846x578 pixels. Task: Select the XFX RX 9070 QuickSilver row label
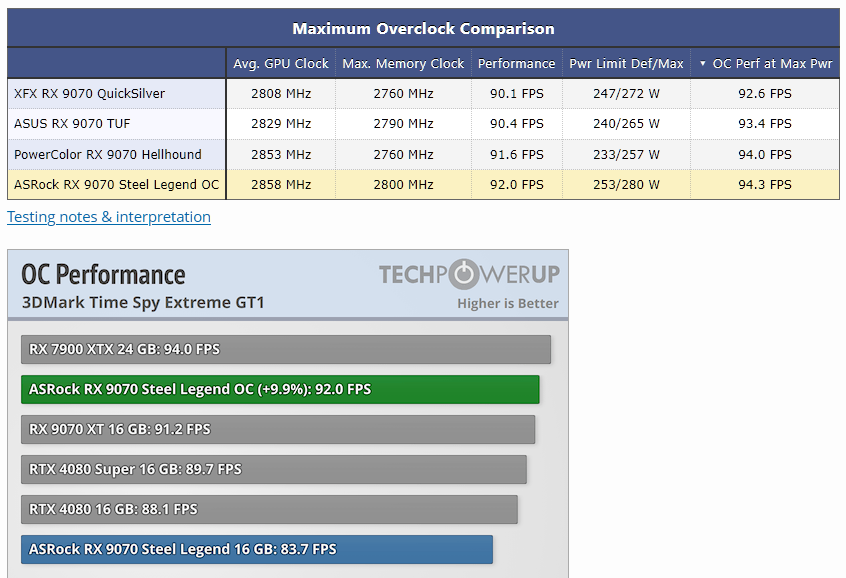[x=117, y=93]
